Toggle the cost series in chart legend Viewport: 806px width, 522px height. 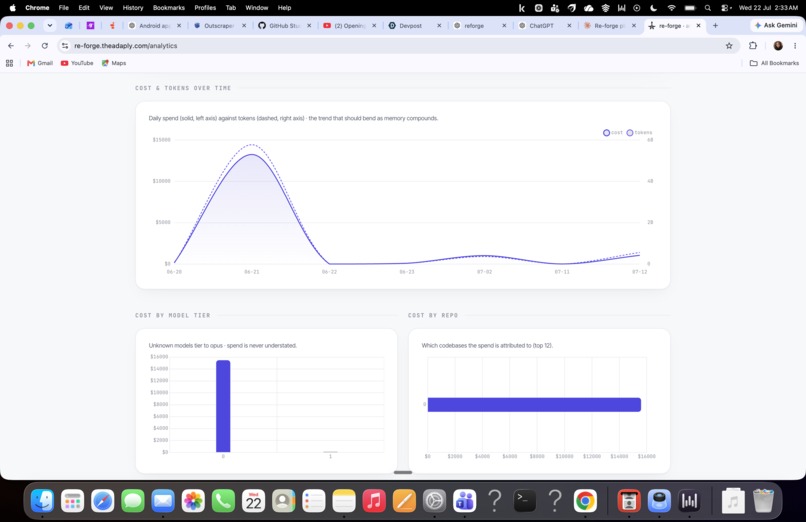[x=613, y=133]
